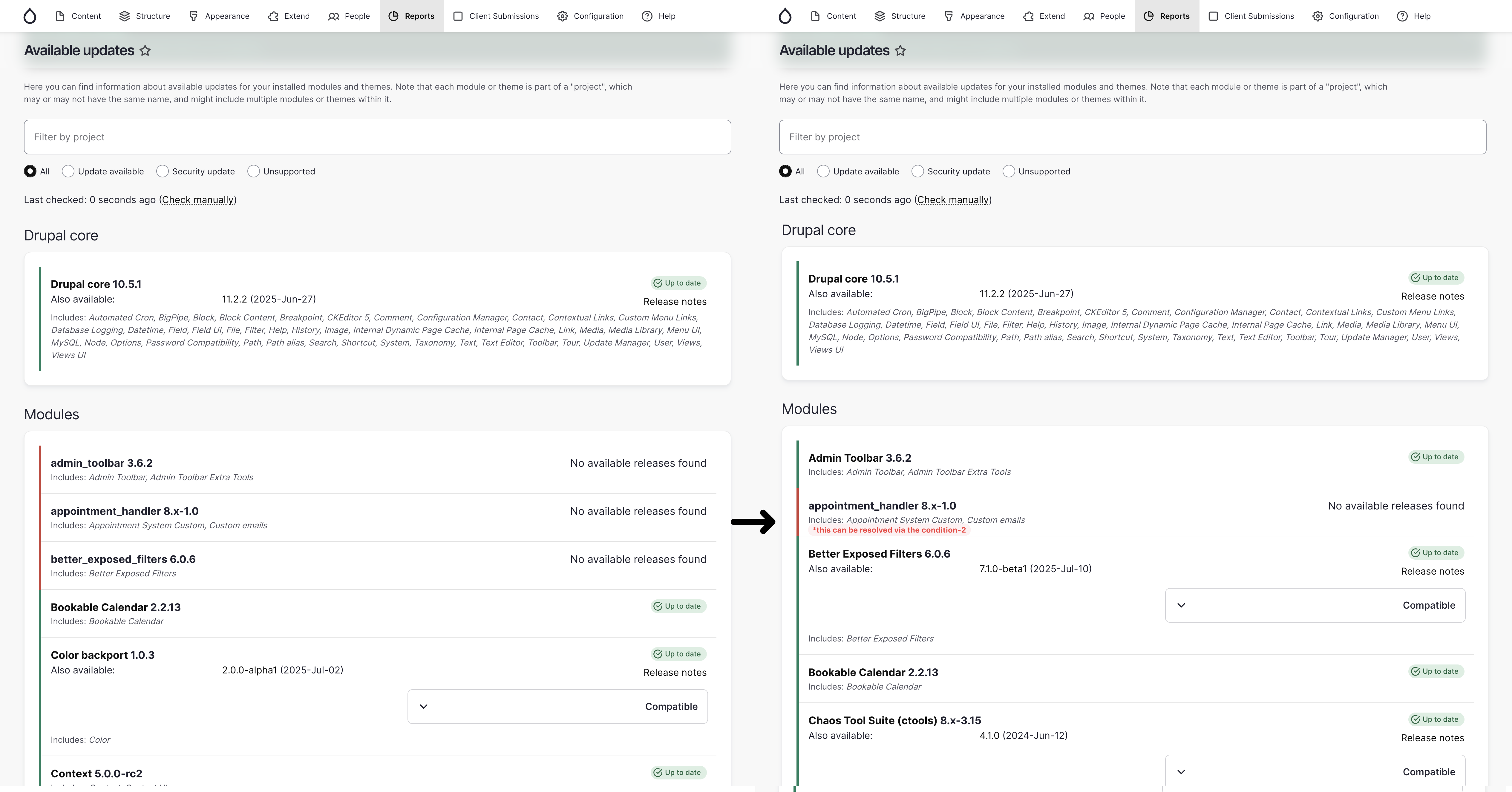Click the left 'Filter by project' input field

(x=377, y=137)
